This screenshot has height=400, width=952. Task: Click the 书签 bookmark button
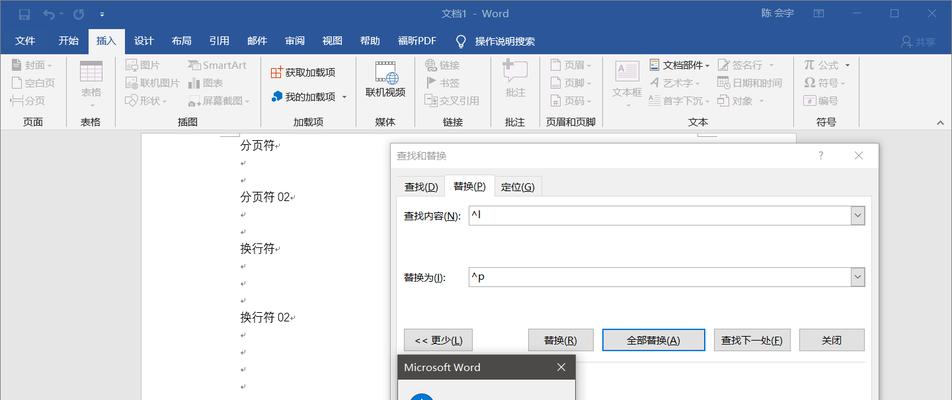coord(442,83)
